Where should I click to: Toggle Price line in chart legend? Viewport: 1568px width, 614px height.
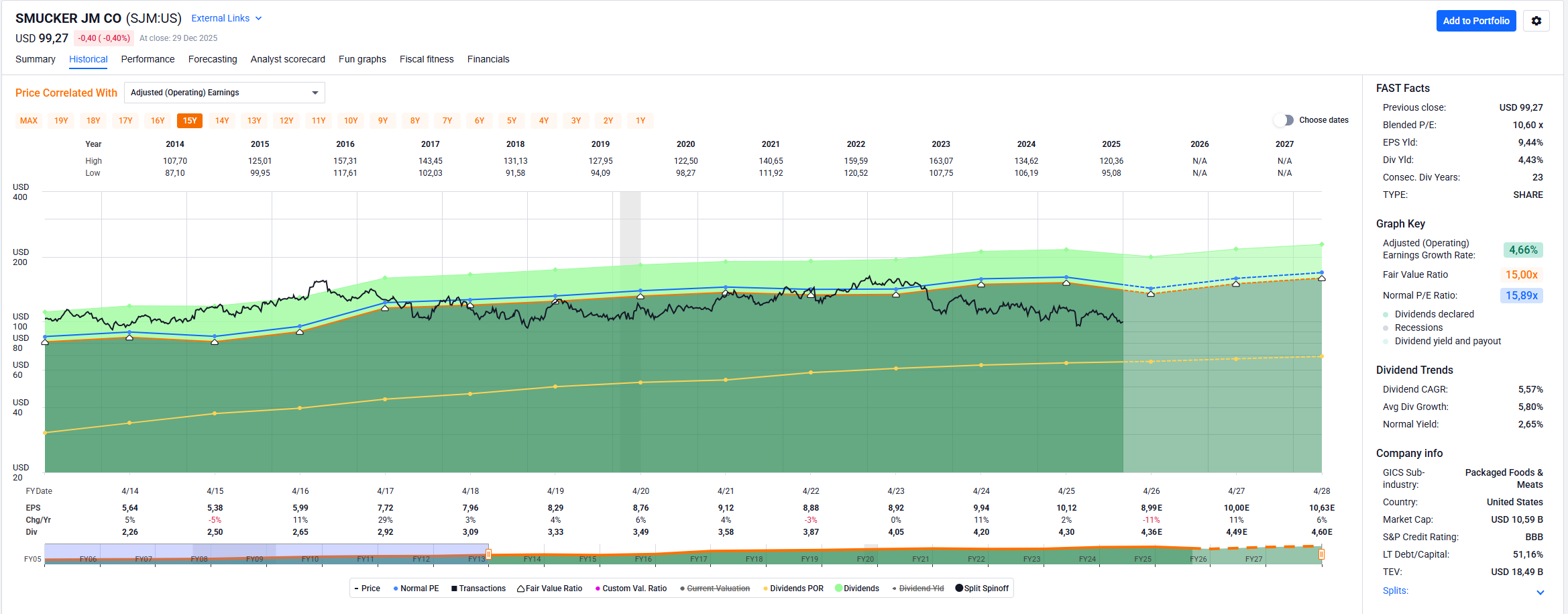click(x=367, y=589)
